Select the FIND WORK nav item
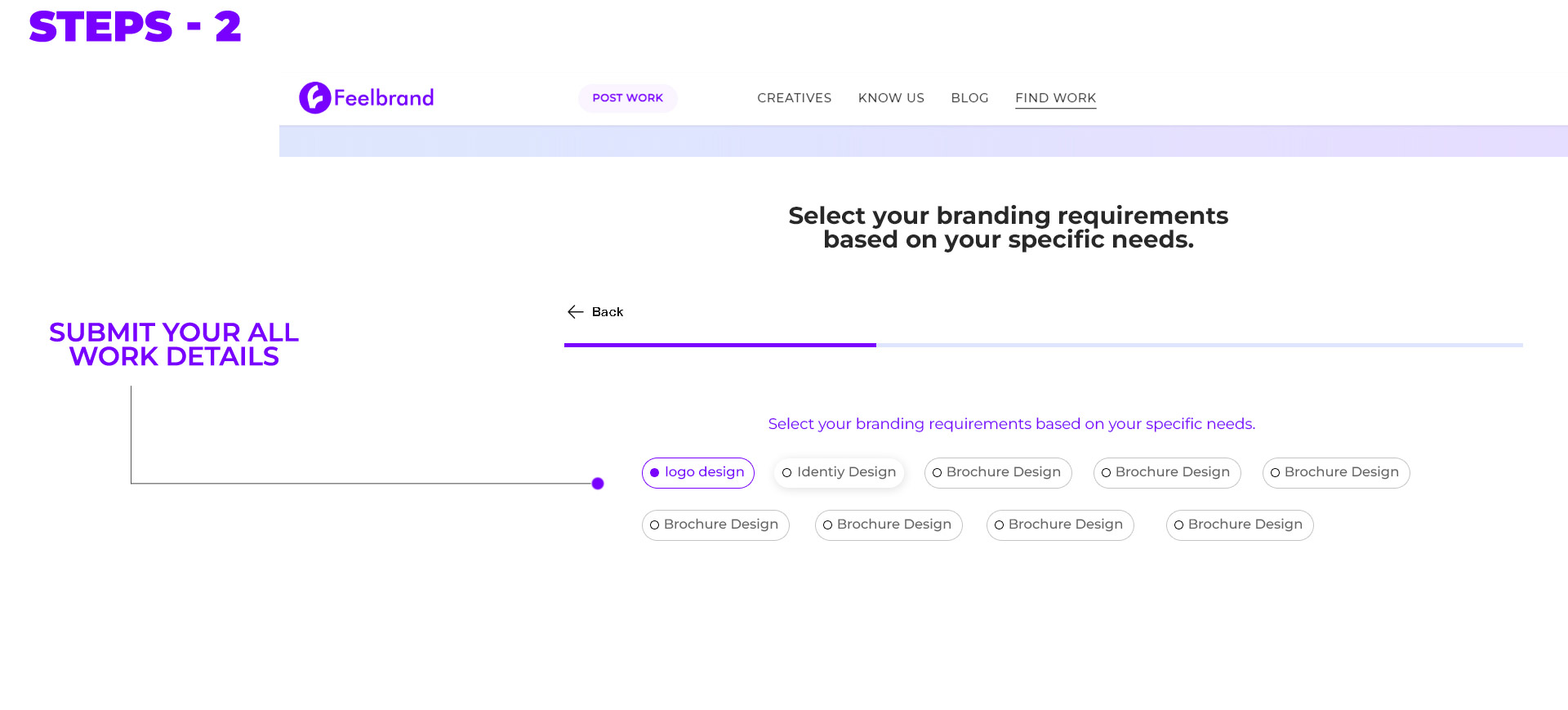Screen dimensions: 1568x710 coord(1055,98)
